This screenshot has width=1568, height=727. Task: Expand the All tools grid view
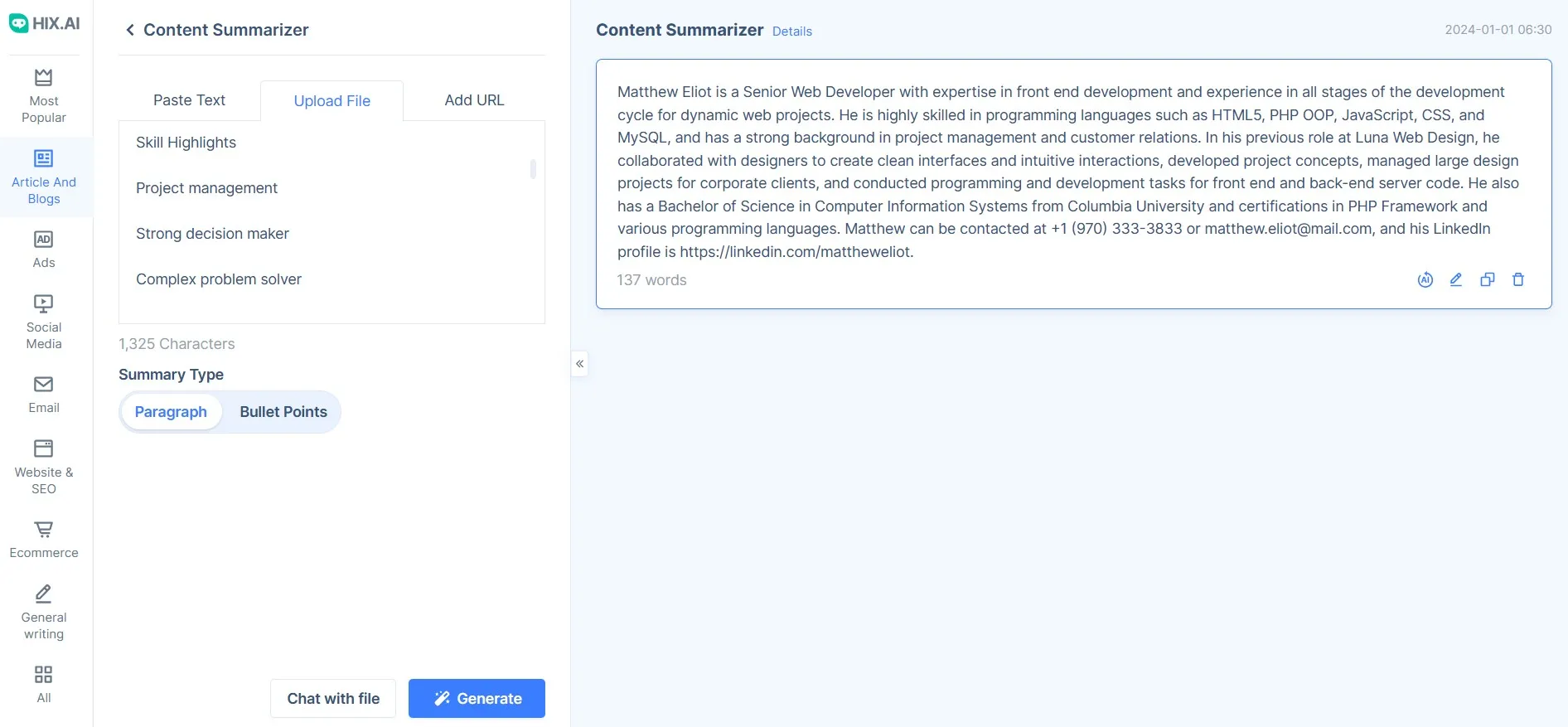[43, 681]
